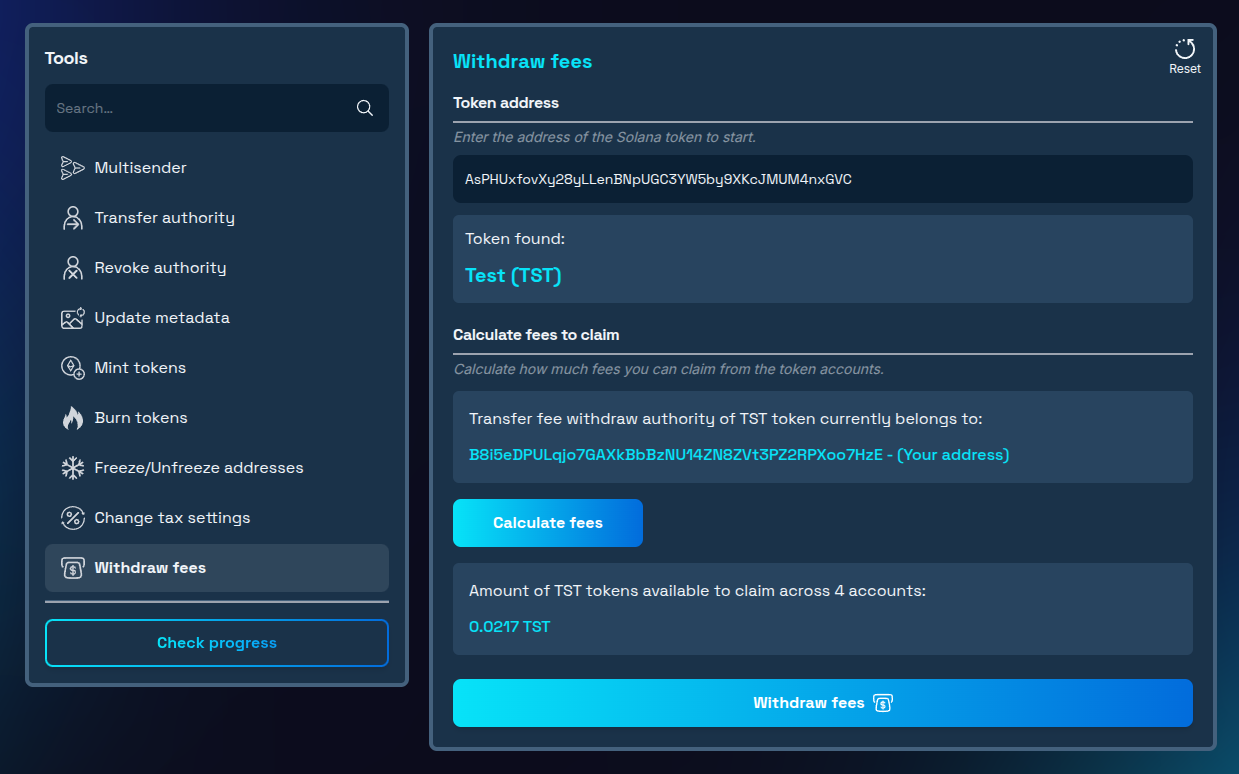
Task: Select Revoke authority in tools list
Action: 217,268
